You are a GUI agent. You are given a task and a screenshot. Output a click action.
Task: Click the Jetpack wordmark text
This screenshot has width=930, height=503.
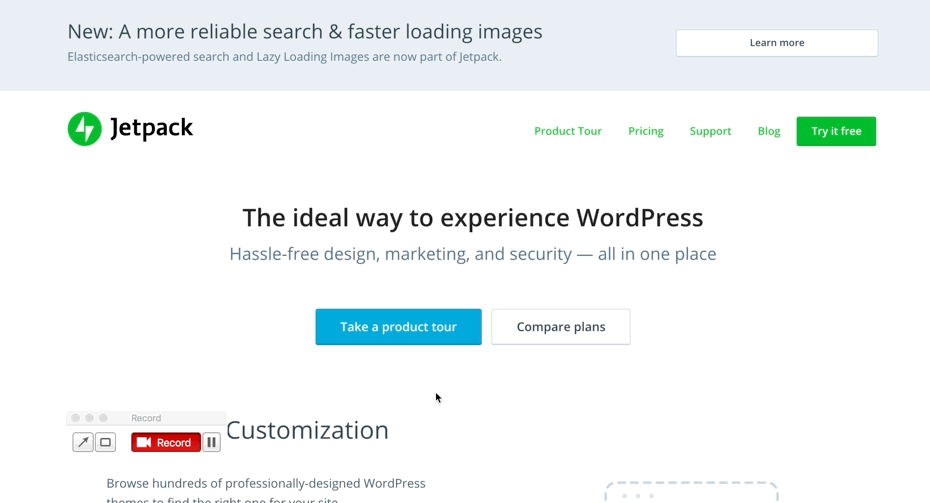point(152,128)
